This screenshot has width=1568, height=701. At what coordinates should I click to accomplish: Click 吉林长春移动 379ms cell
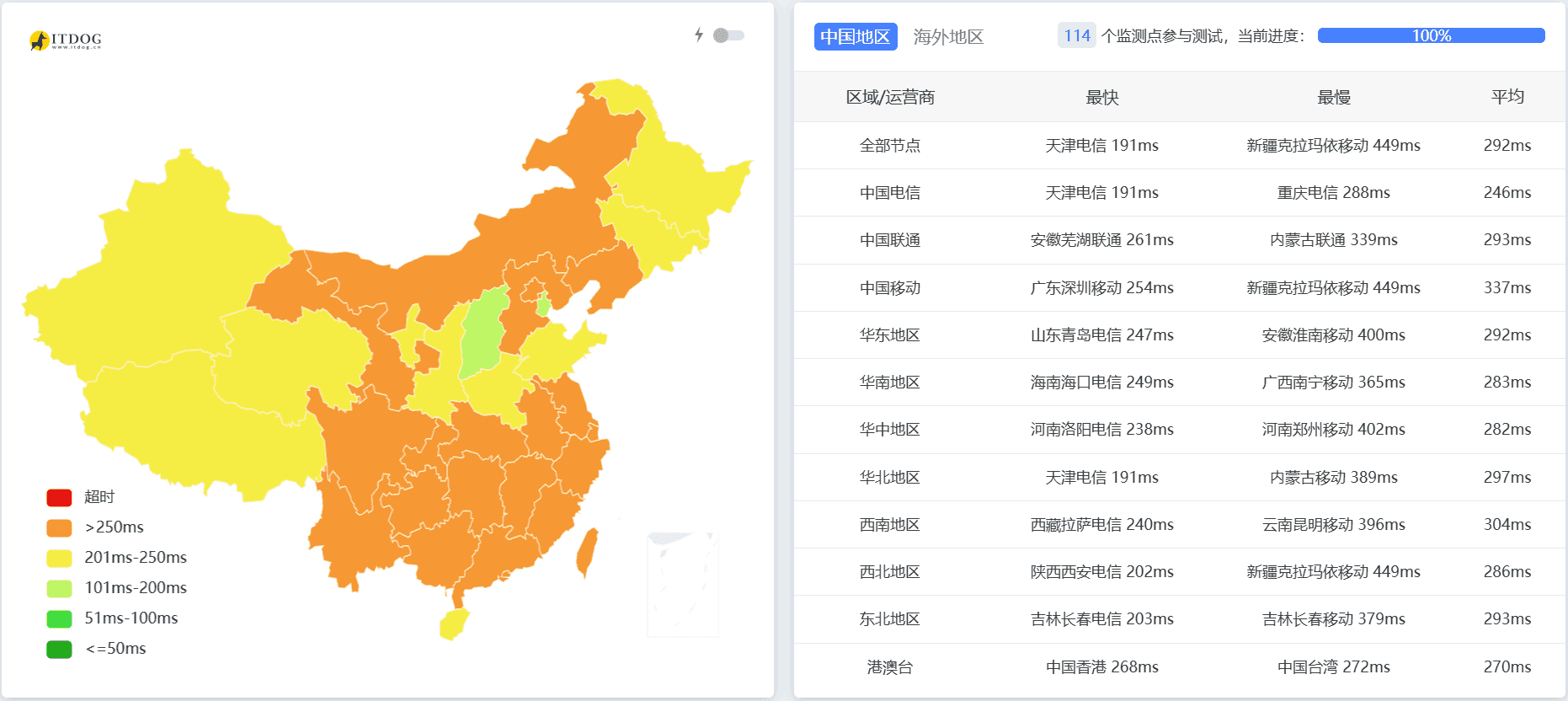[1333, 618]
